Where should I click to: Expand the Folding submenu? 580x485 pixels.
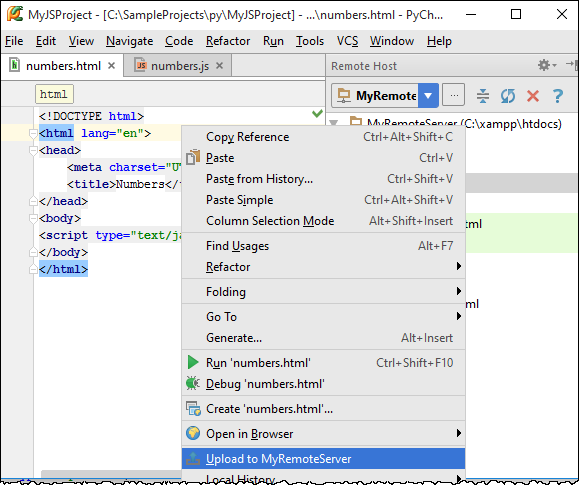tap(323, 292)
